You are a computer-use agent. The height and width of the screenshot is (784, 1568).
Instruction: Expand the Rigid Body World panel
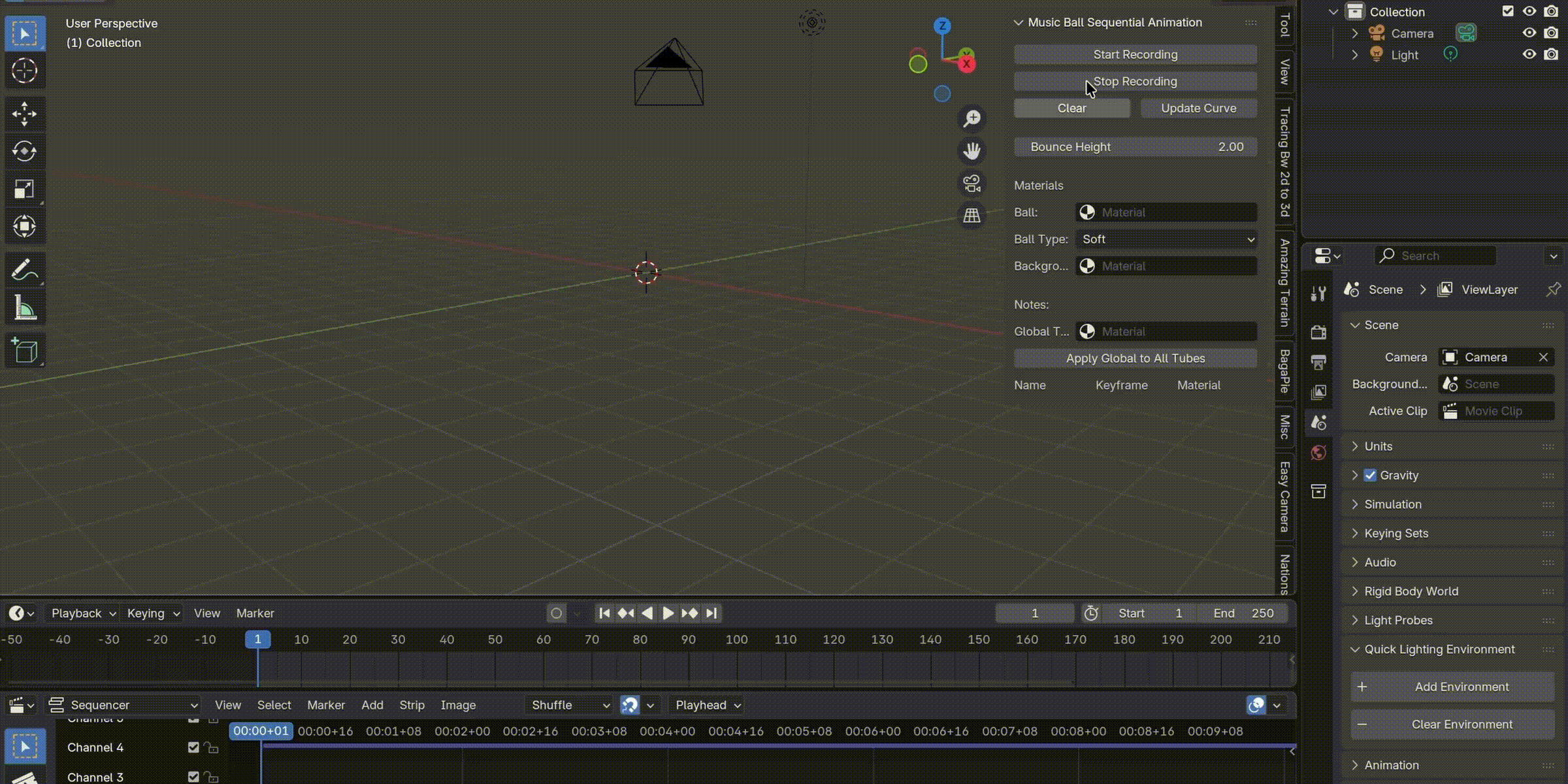click(1411, 591)
